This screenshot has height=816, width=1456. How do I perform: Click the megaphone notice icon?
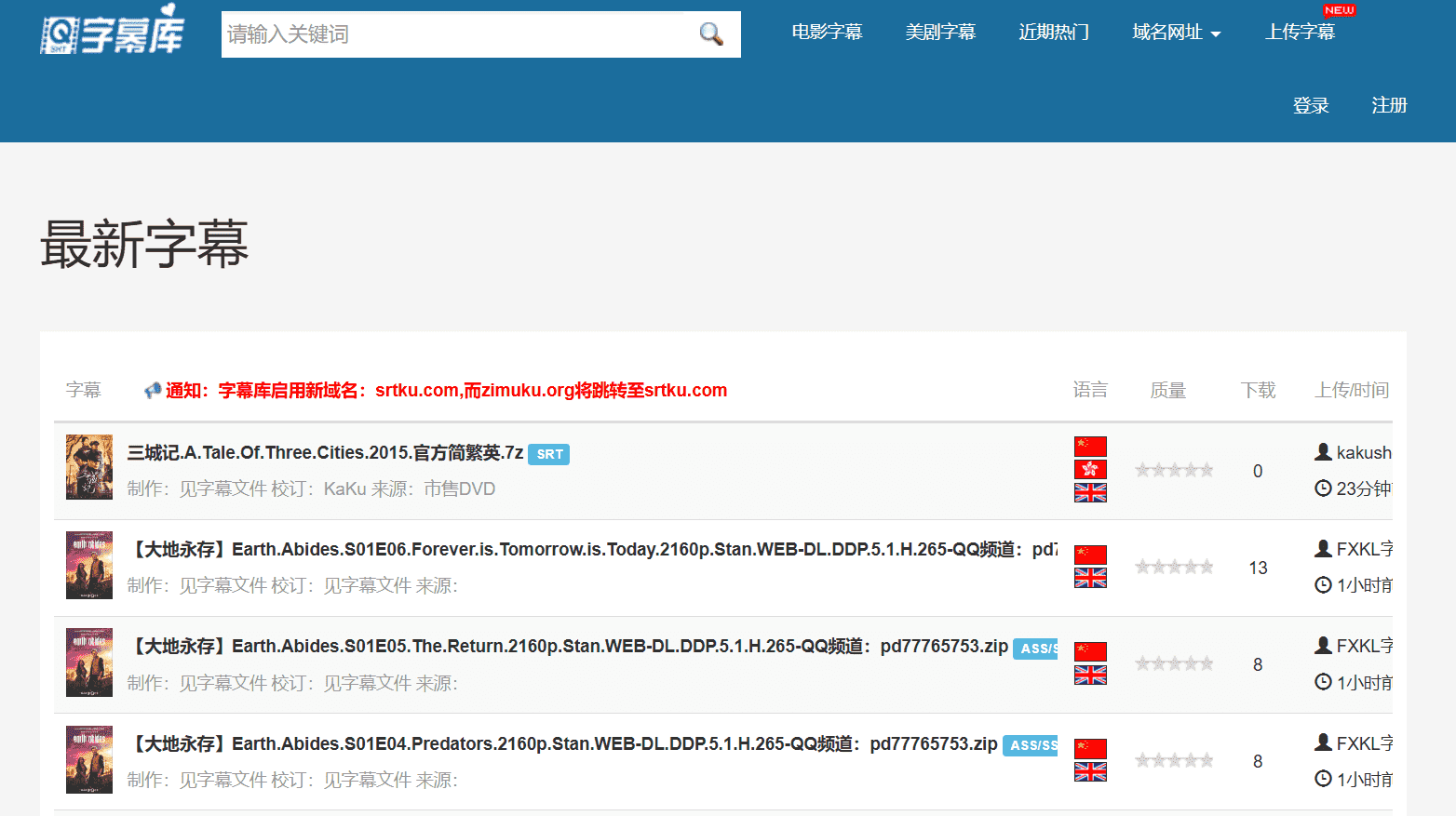(x=153, y=391)
